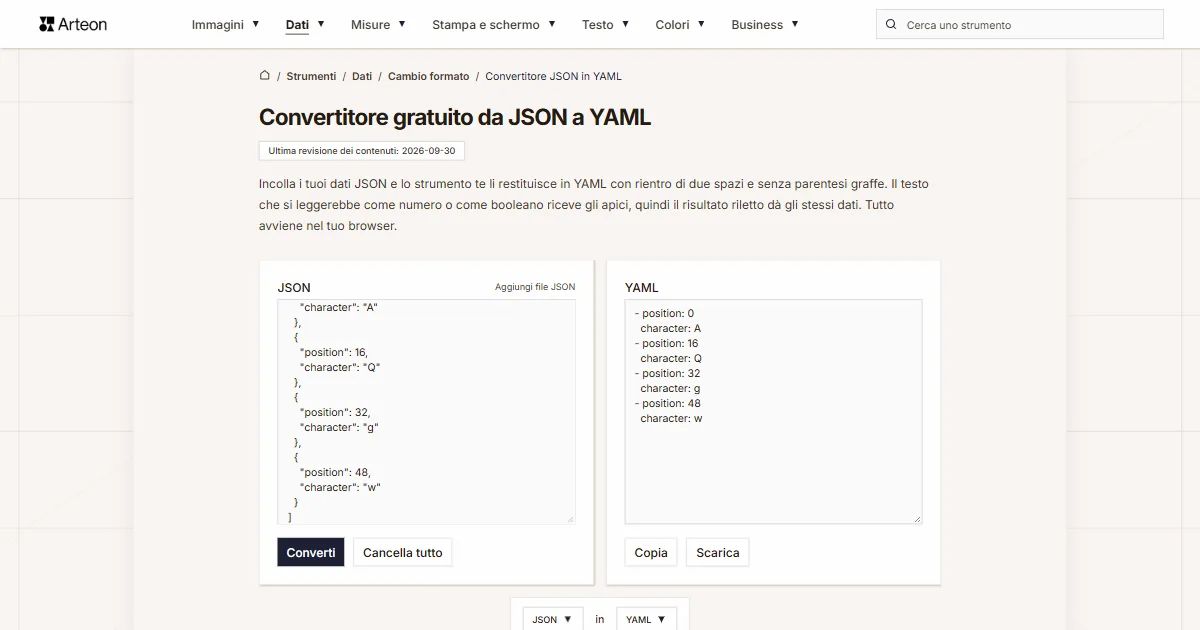Open the Dati menu
The image size is (1200, 630).
(x=305, y=24)
